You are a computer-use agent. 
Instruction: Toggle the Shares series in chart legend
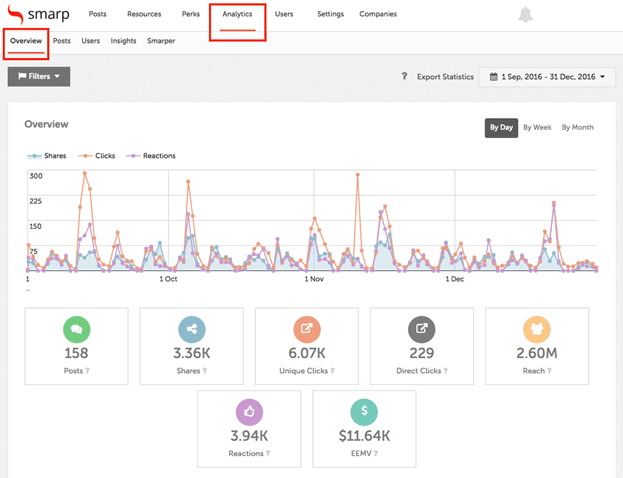click(x=48, y=156)
